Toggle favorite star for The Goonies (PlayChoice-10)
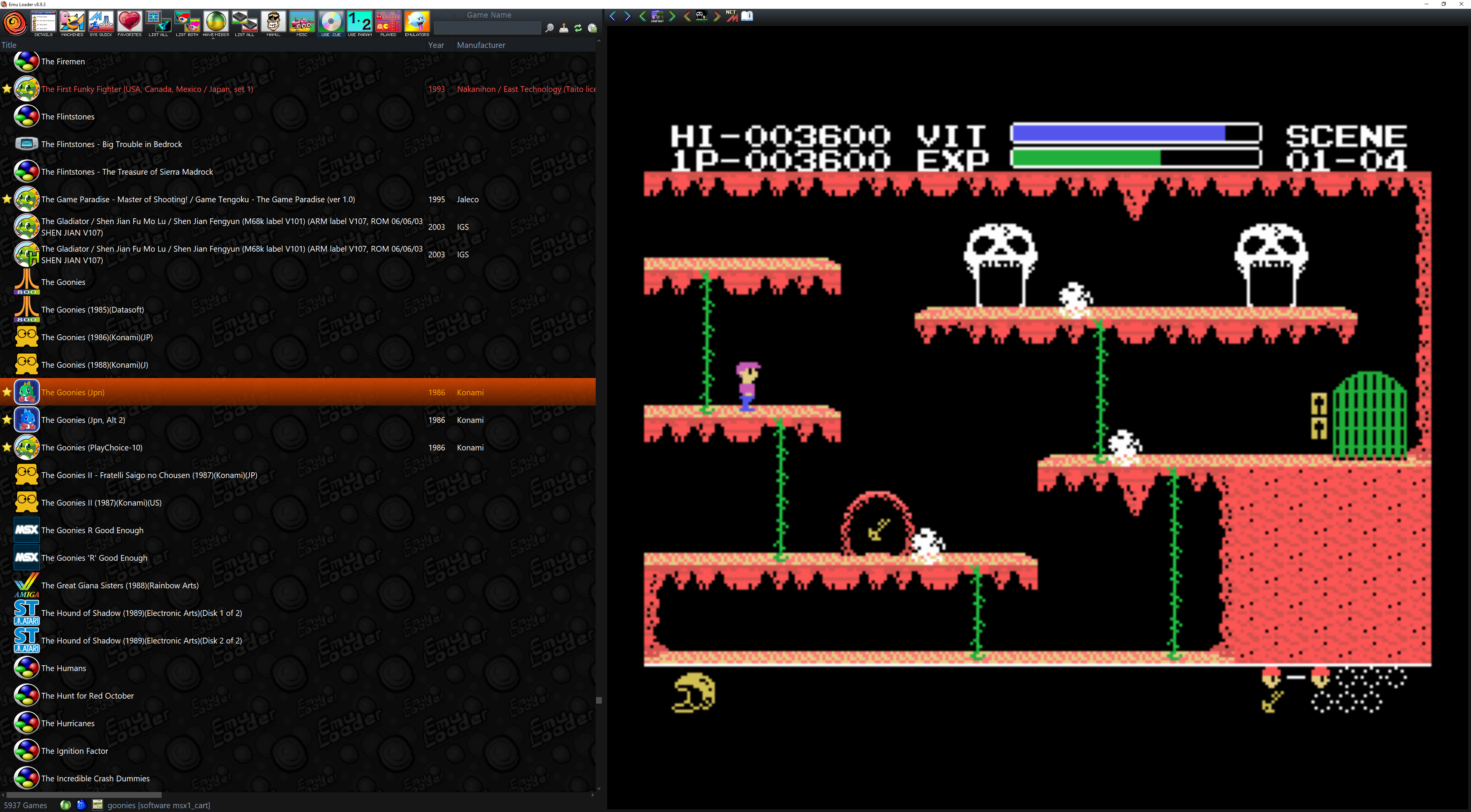 (7, 447)
